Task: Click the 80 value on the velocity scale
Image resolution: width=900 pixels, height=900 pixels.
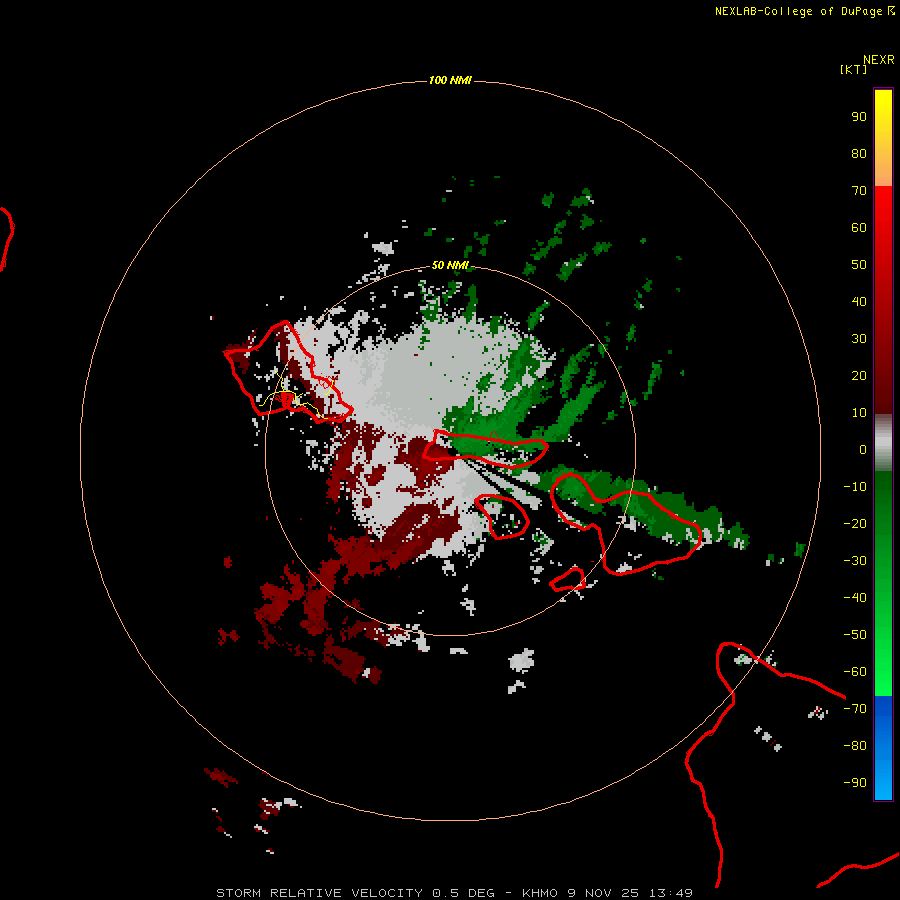Action: [859, 154]
